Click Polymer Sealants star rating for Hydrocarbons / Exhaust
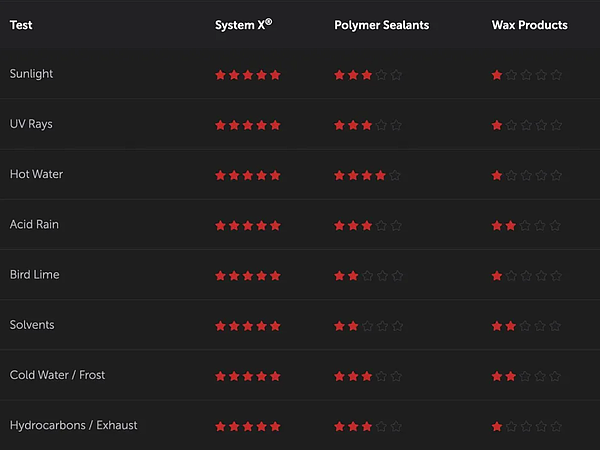This screenshot has height=450, width=600. click(367, 426)
